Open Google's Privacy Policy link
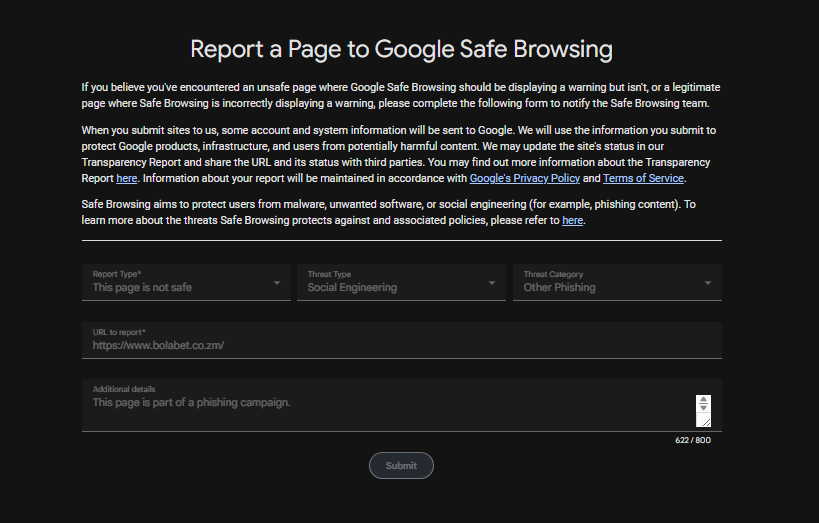819x523 pixels. pyautogui.click(x=524, y=179)
